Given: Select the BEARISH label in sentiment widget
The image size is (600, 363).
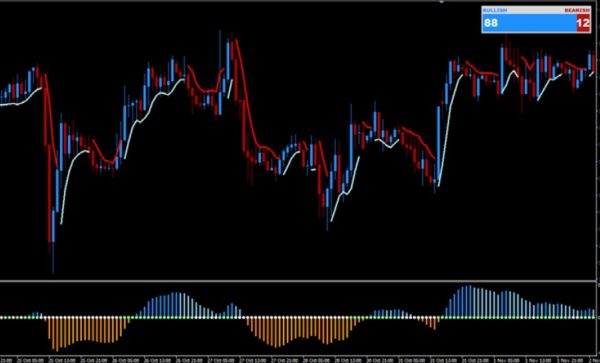Looking at the screenshot, I should click(x=577, y=10).
